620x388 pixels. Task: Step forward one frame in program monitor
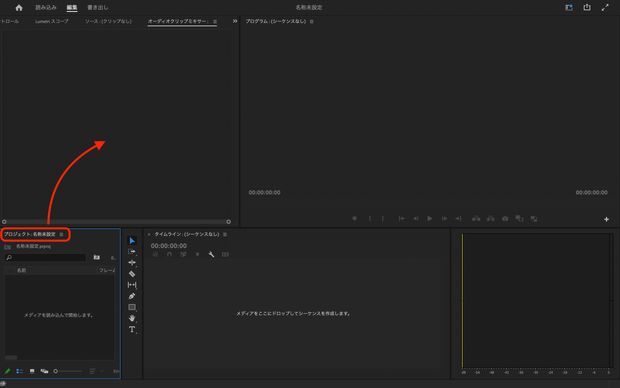pyautogui.click(x=444, y=219)
